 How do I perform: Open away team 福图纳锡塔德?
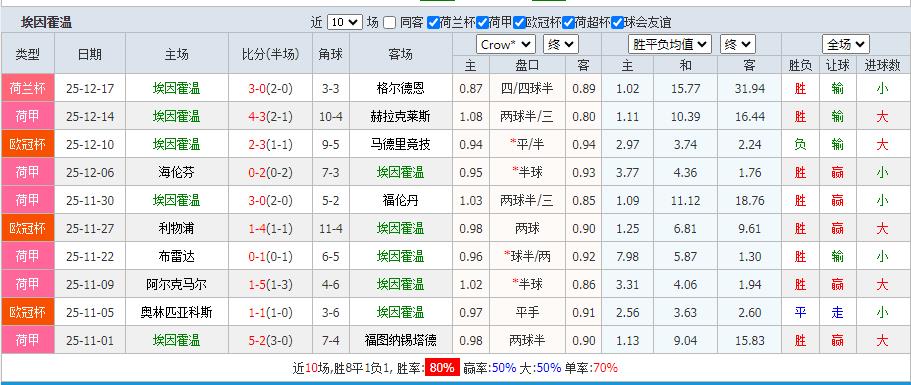coord(400,340)
